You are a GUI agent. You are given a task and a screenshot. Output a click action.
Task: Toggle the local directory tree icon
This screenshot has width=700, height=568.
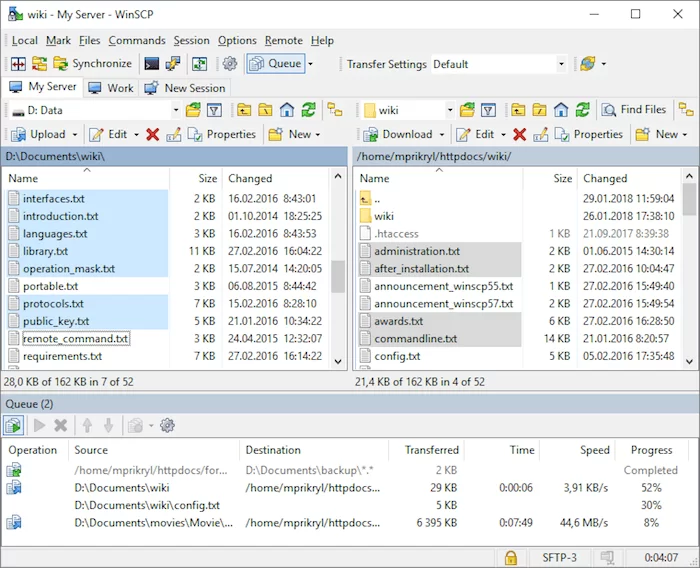335,110
